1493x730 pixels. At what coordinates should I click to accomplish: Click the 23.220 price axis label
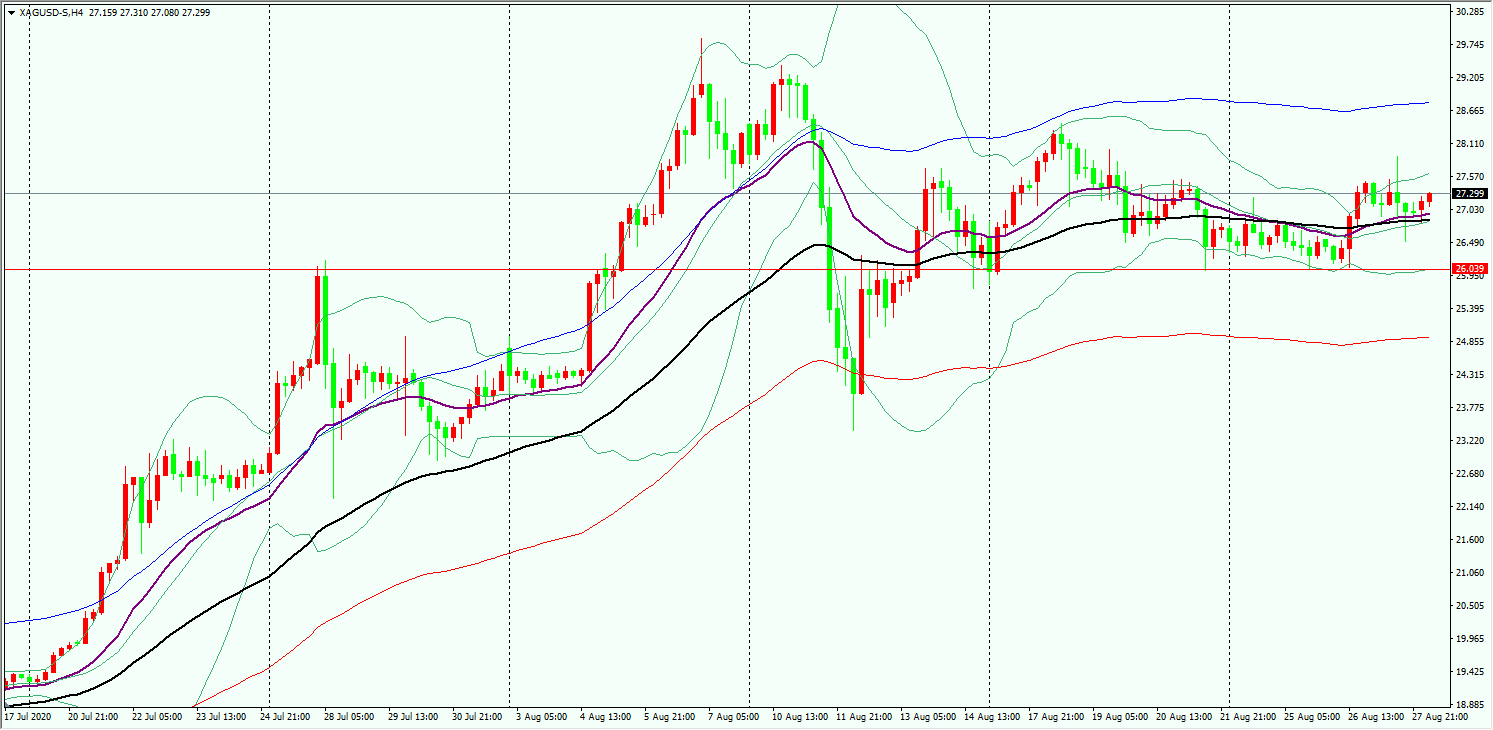click(x=1469, y=441)
